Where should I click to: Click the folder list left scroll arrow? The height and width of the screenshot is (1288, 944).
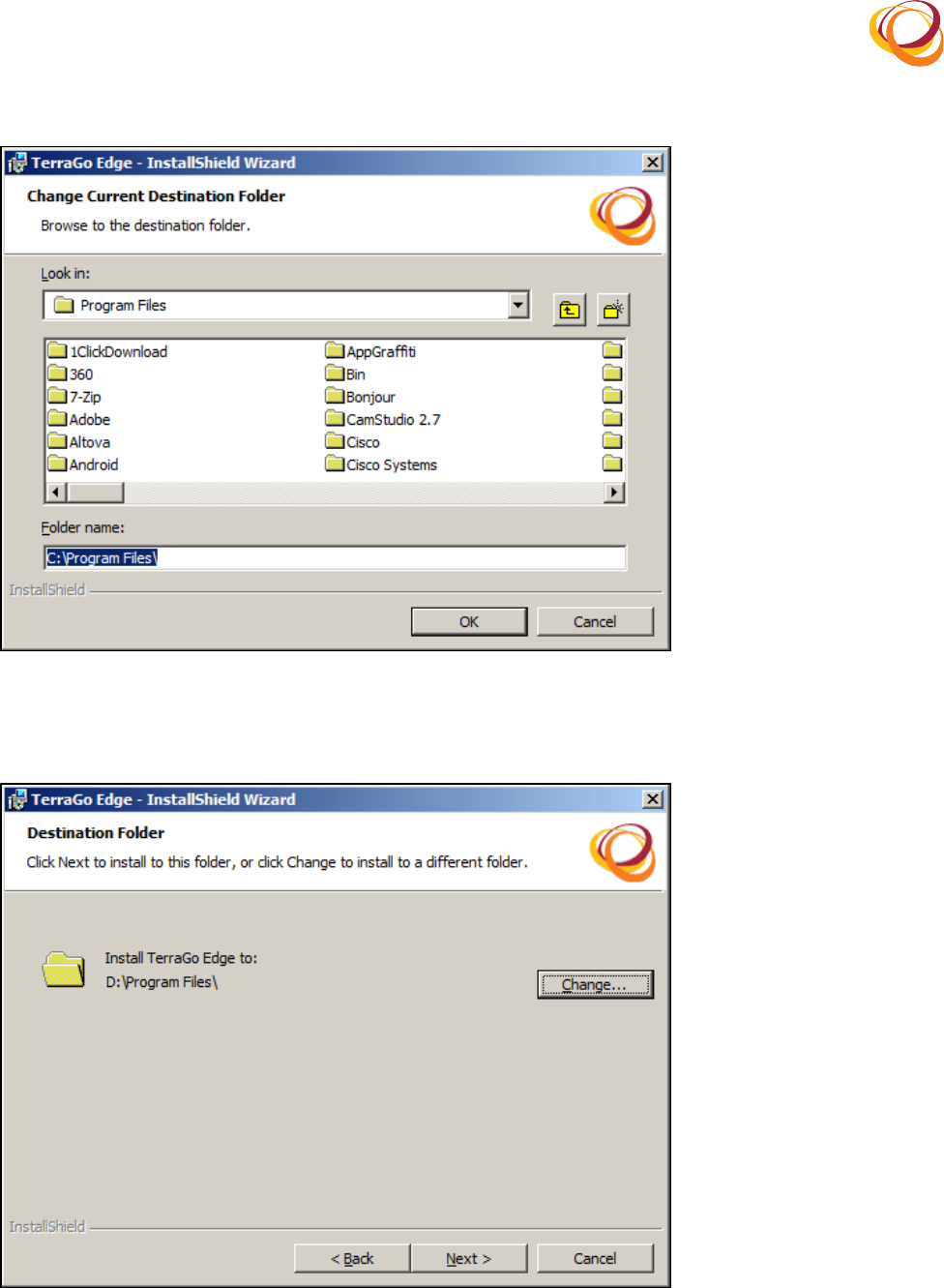[56, 493]
